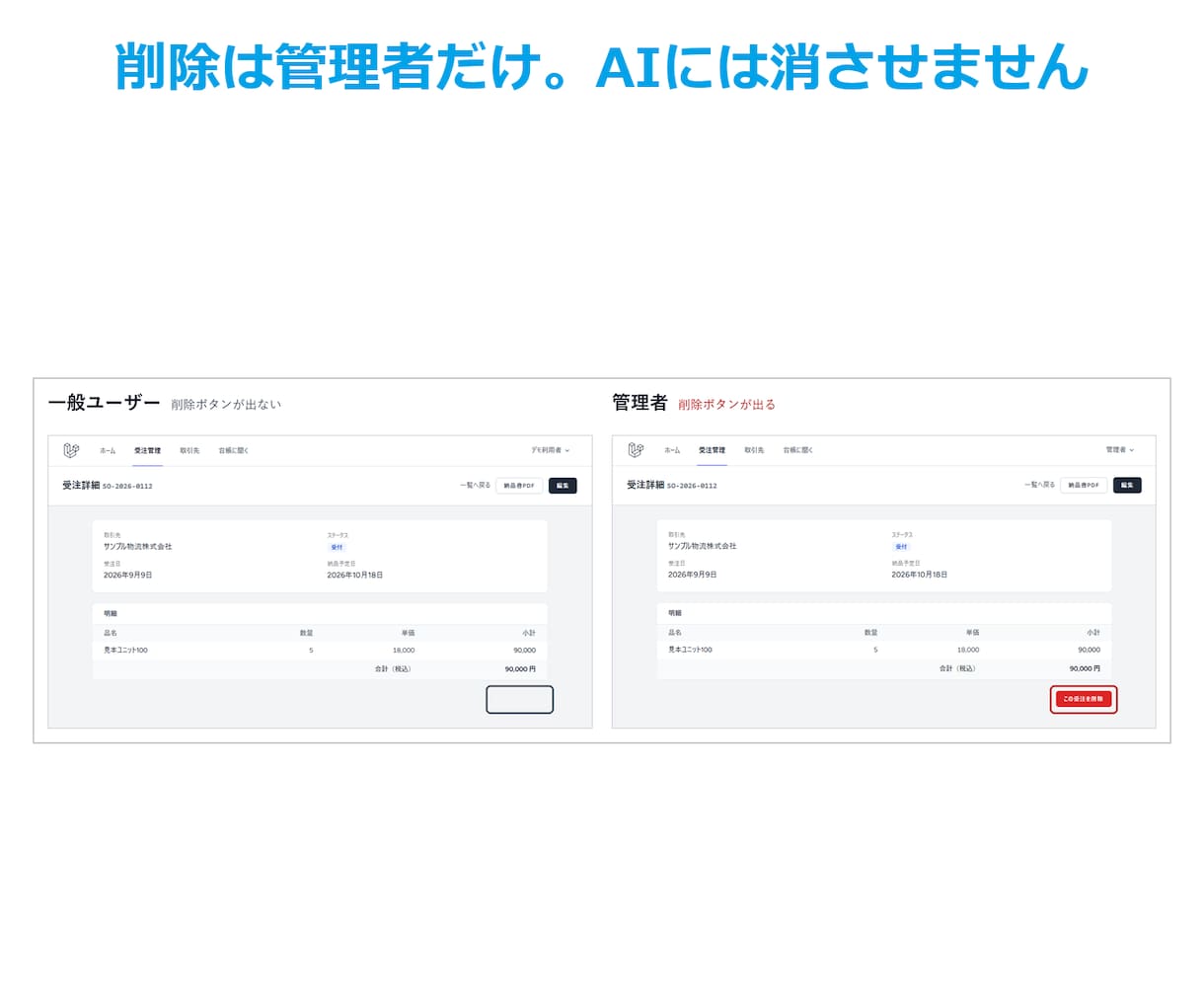Image resolution: width=1204 pixels, height=1004 pixels.
Task: Open 取引先 tab in 一般ユーザー panel
Action: [x=189, y=450]
